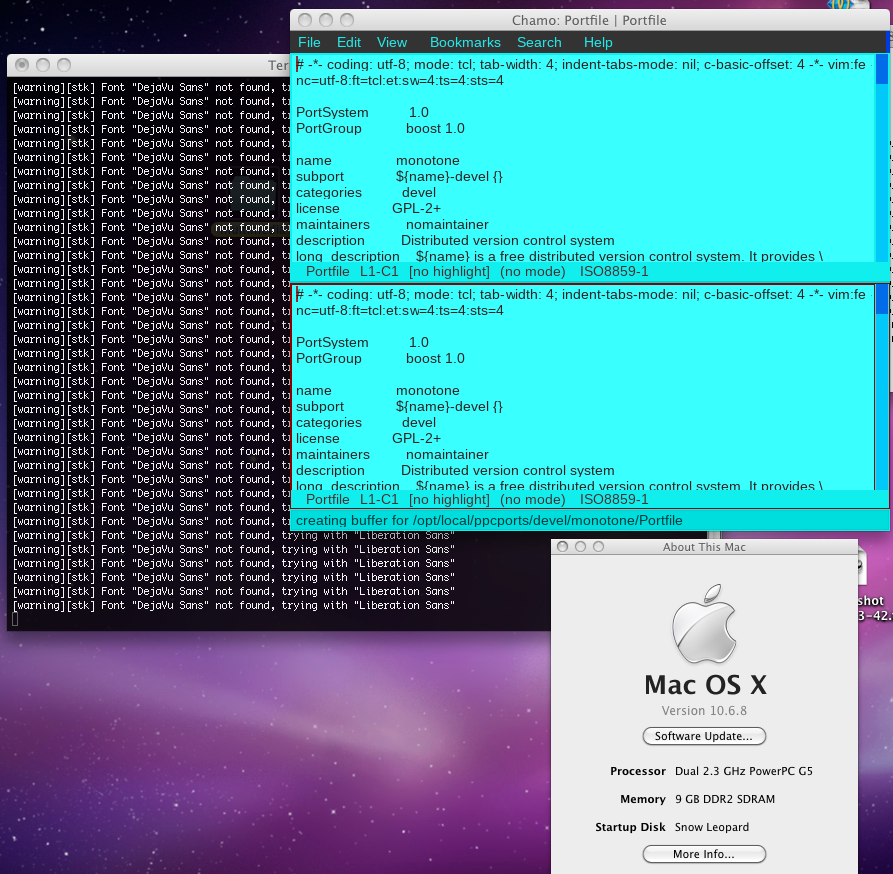Image resolution: width=893 pixels, height=874 pixels.
Task: Click the last warning line in Terminal
Action: (x=234, y=605)
